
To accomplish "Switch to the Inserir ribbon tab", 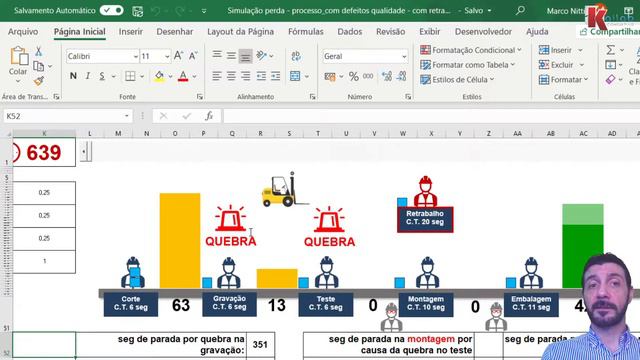I will tap(131, 31).
